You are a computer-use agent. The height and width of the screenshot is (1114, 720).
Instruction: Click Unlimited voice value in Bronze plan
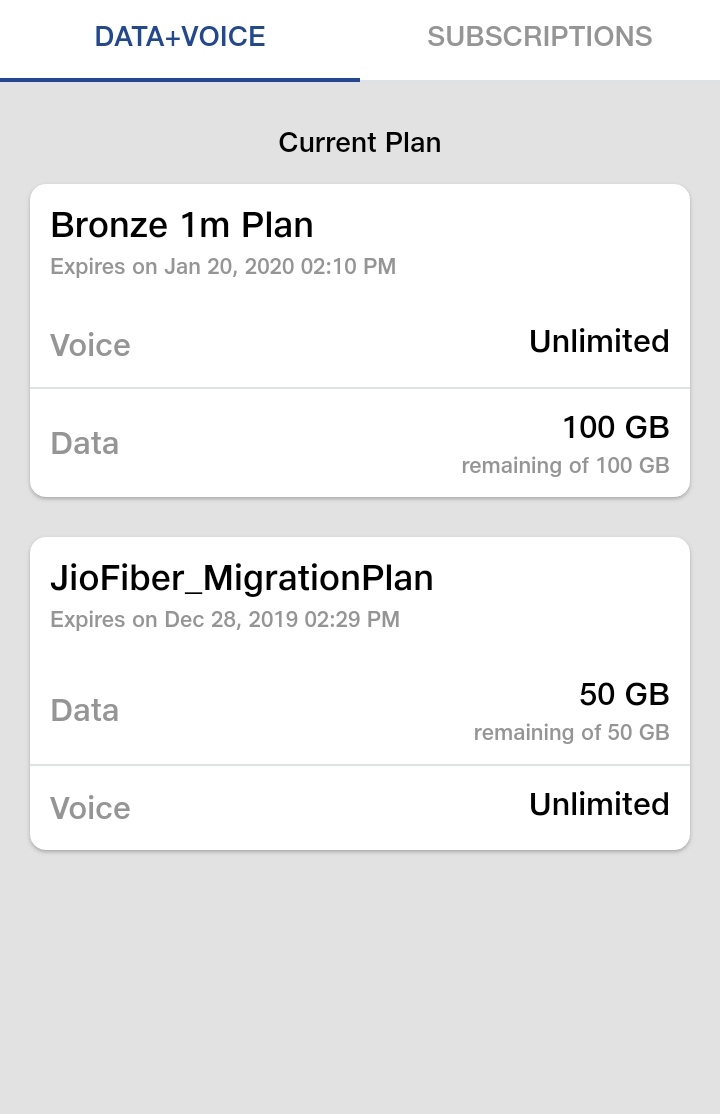click(599, 342)
